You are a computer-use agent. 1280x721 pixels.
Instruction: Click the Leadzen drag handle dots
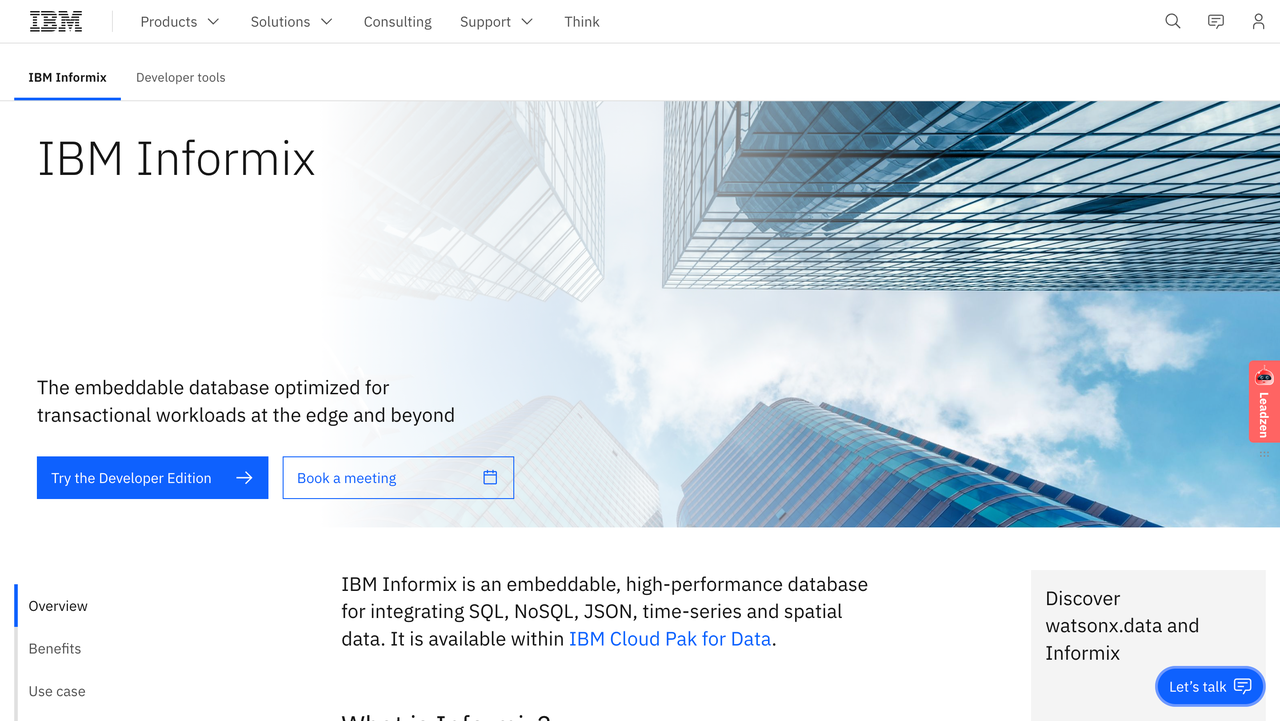1264,454
